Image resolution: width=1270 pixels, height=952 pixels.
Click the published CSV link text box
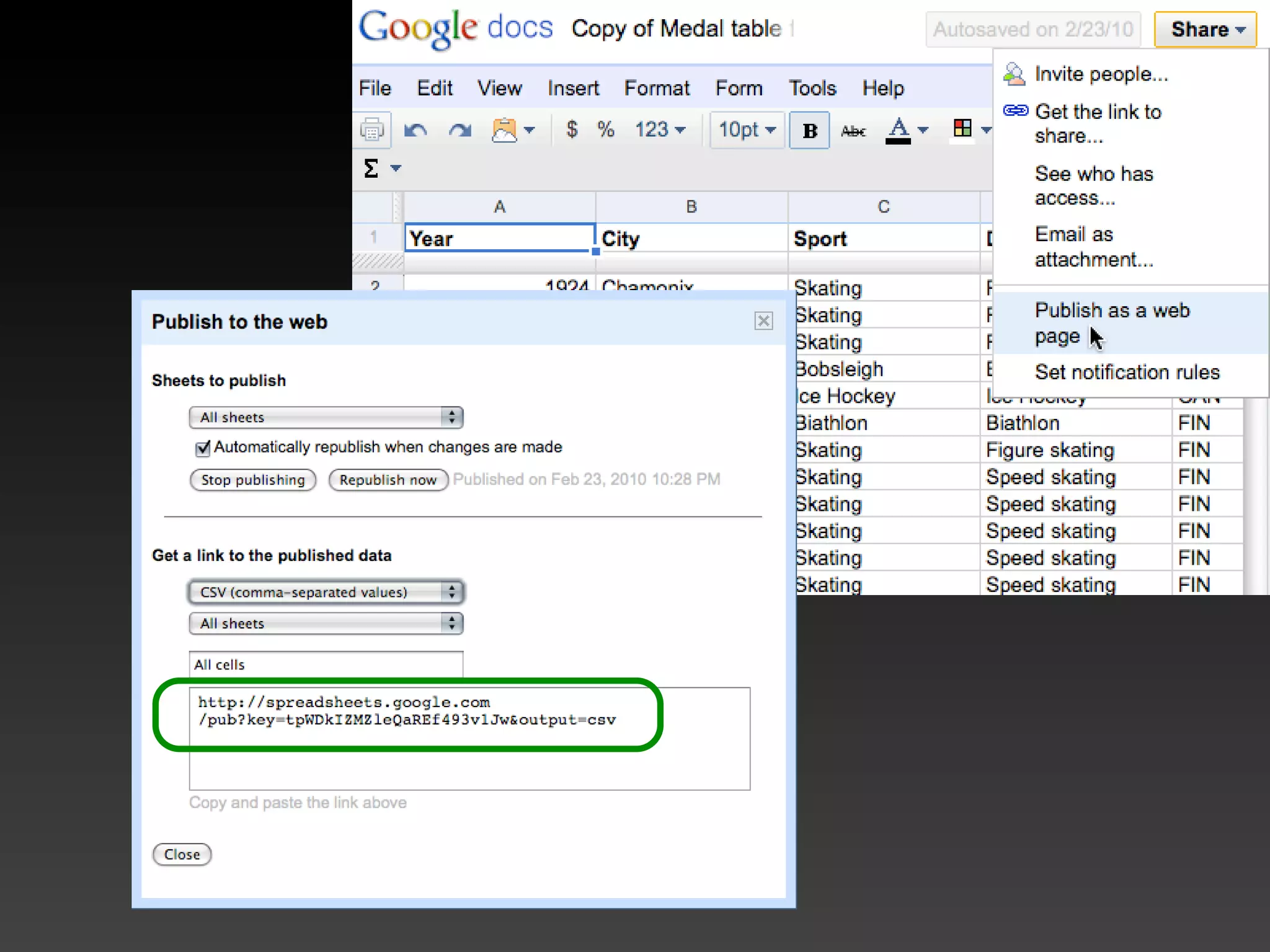point(469,738)
